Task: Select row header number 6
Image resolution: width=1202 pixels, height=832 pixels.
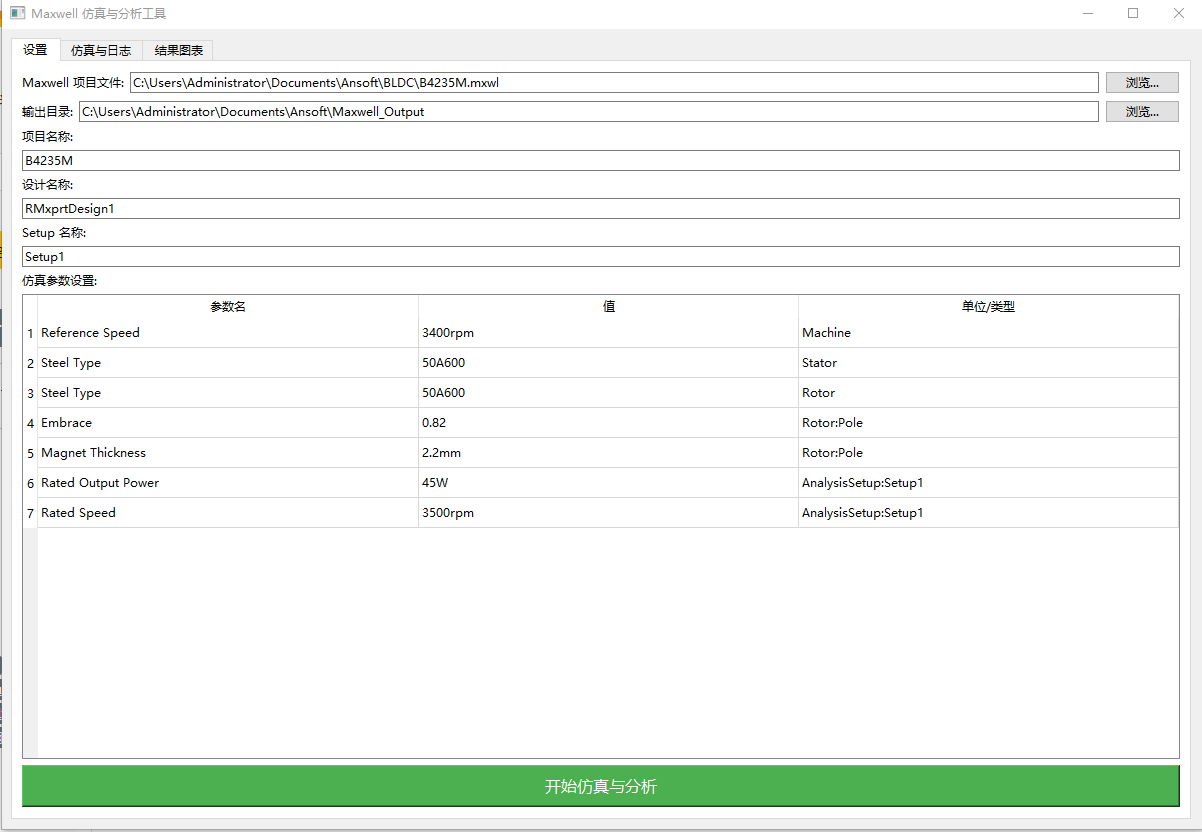Action: click(x=30, y=483)
